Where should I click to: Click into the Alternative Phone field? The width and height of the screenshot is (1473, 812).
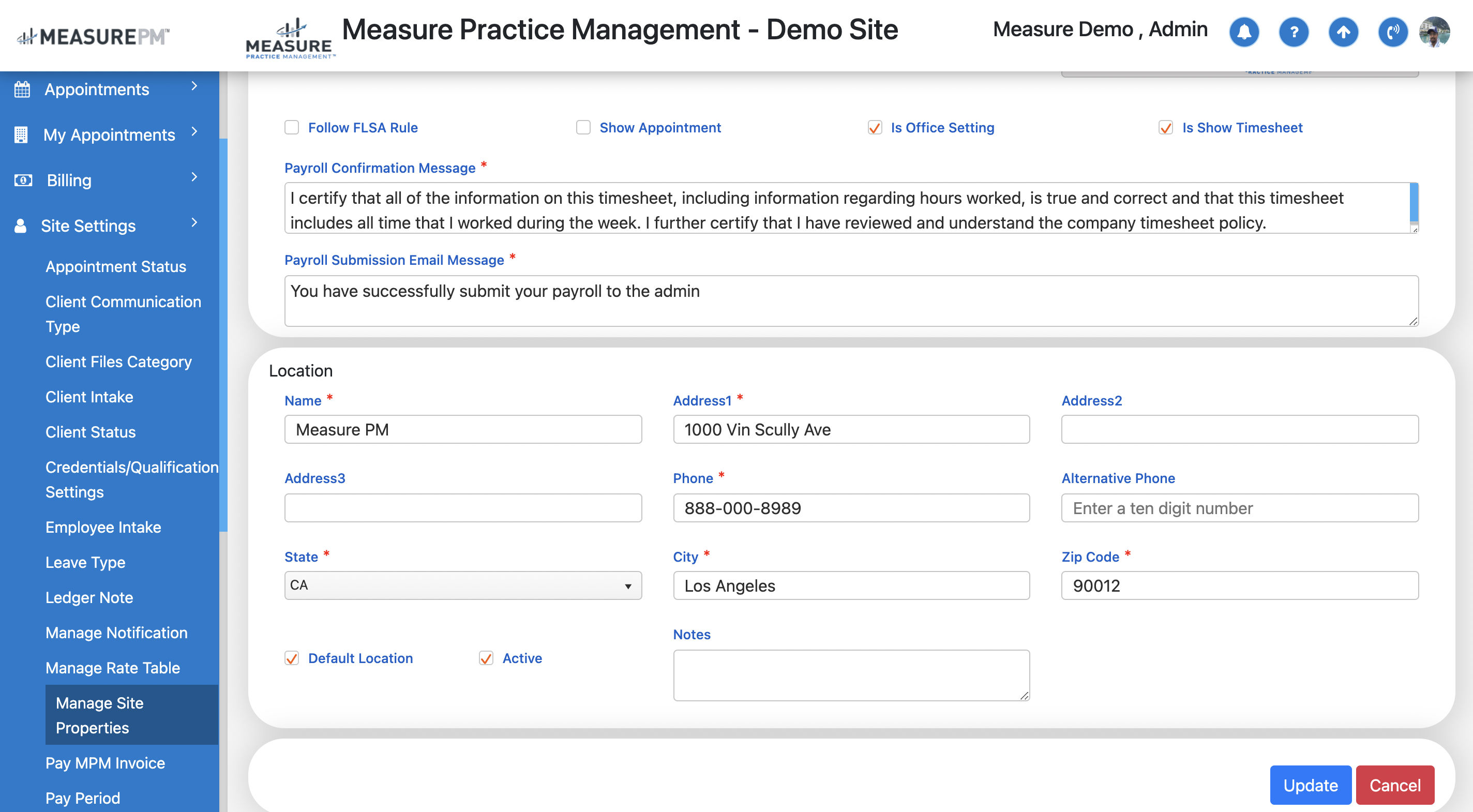click(1239, 508)
